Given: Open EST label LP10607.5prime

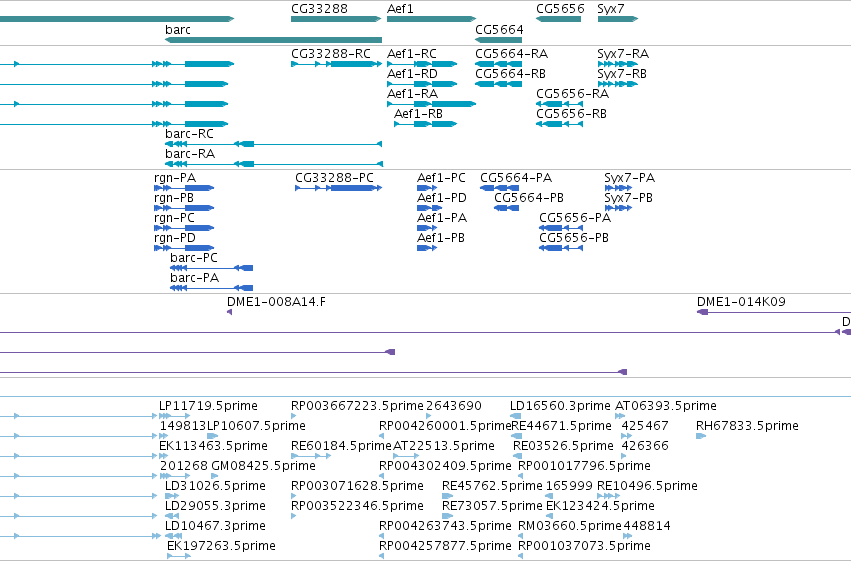Looking at the screenshot, I should coord(256,426).
